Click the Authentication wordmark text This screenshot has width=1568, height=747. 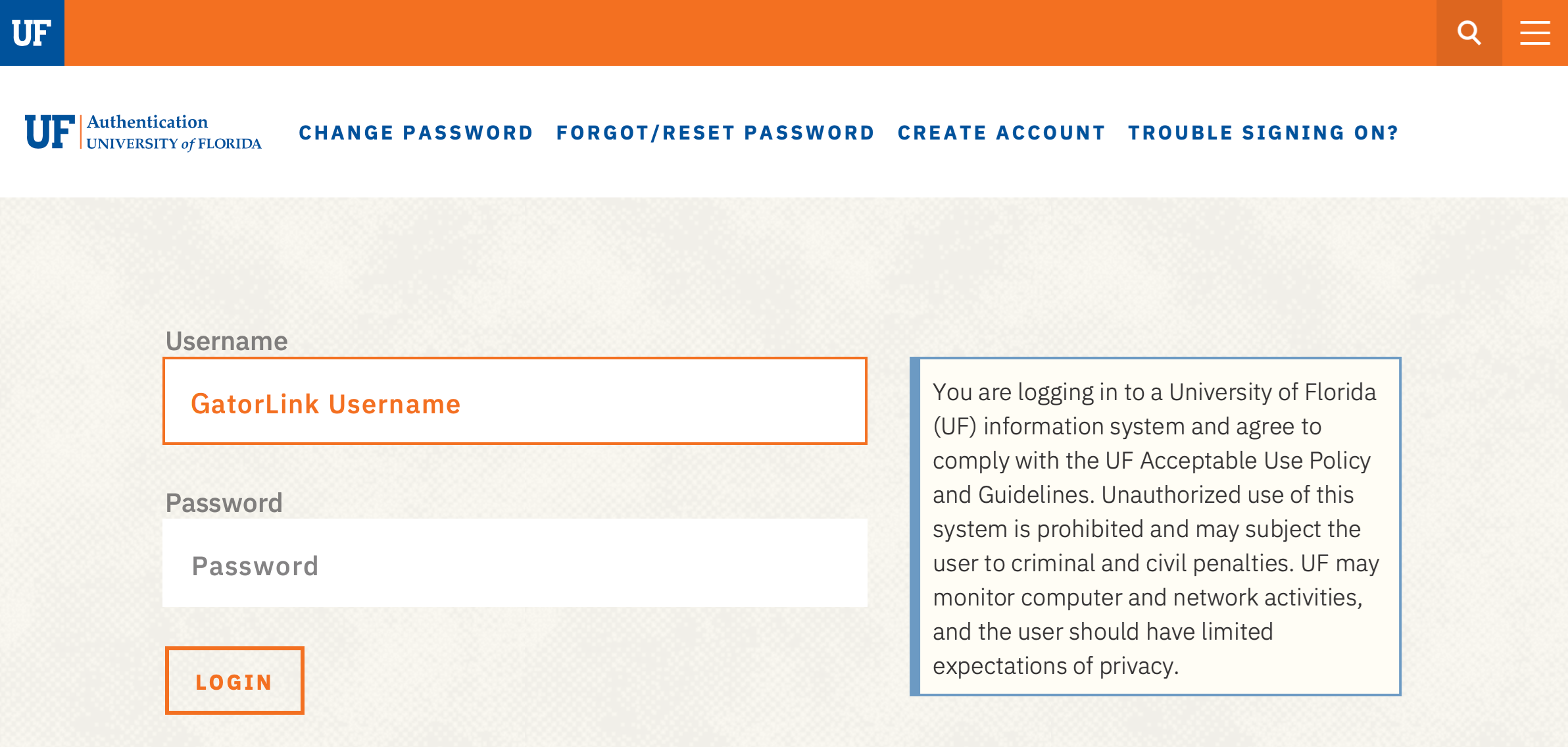point(147,122)
